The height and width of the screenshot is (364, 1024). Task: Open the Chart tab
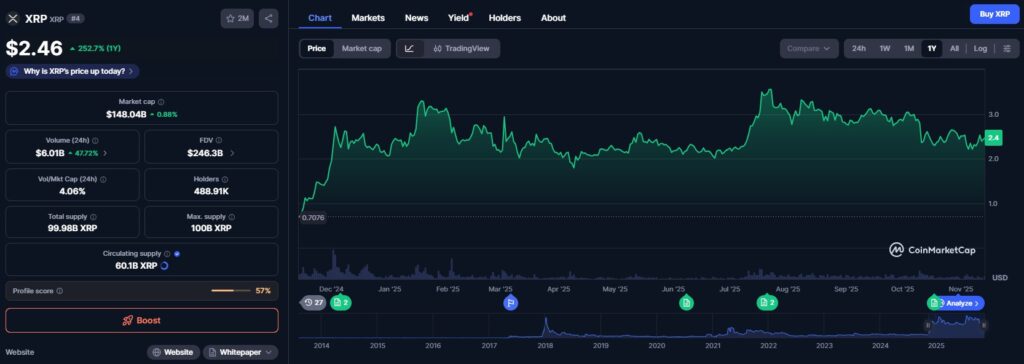pyautogui.click(x=320, y=18)
